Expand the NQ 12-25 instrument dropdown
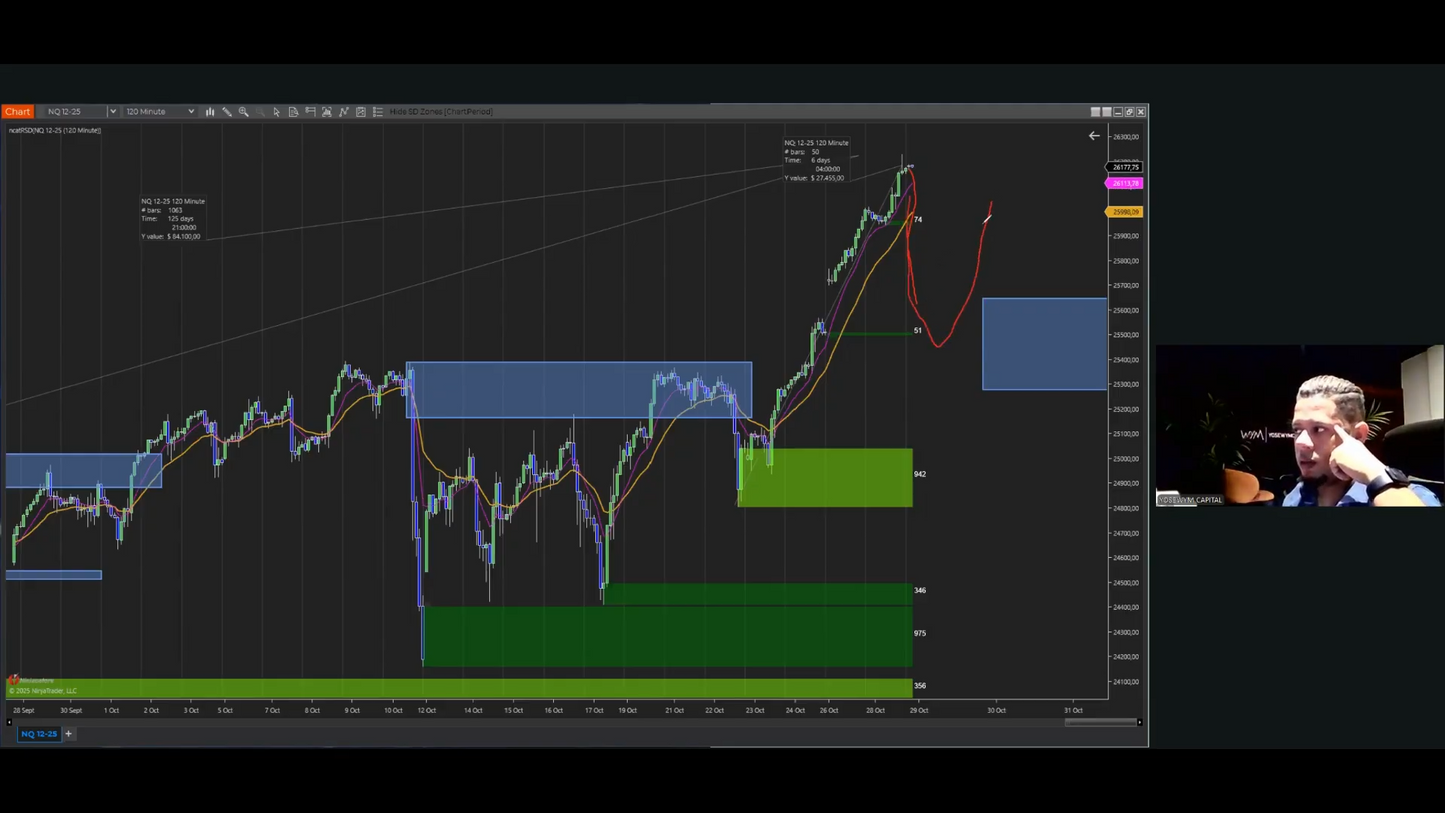This screenshot has height=813, width=1445. pos(113,112)
